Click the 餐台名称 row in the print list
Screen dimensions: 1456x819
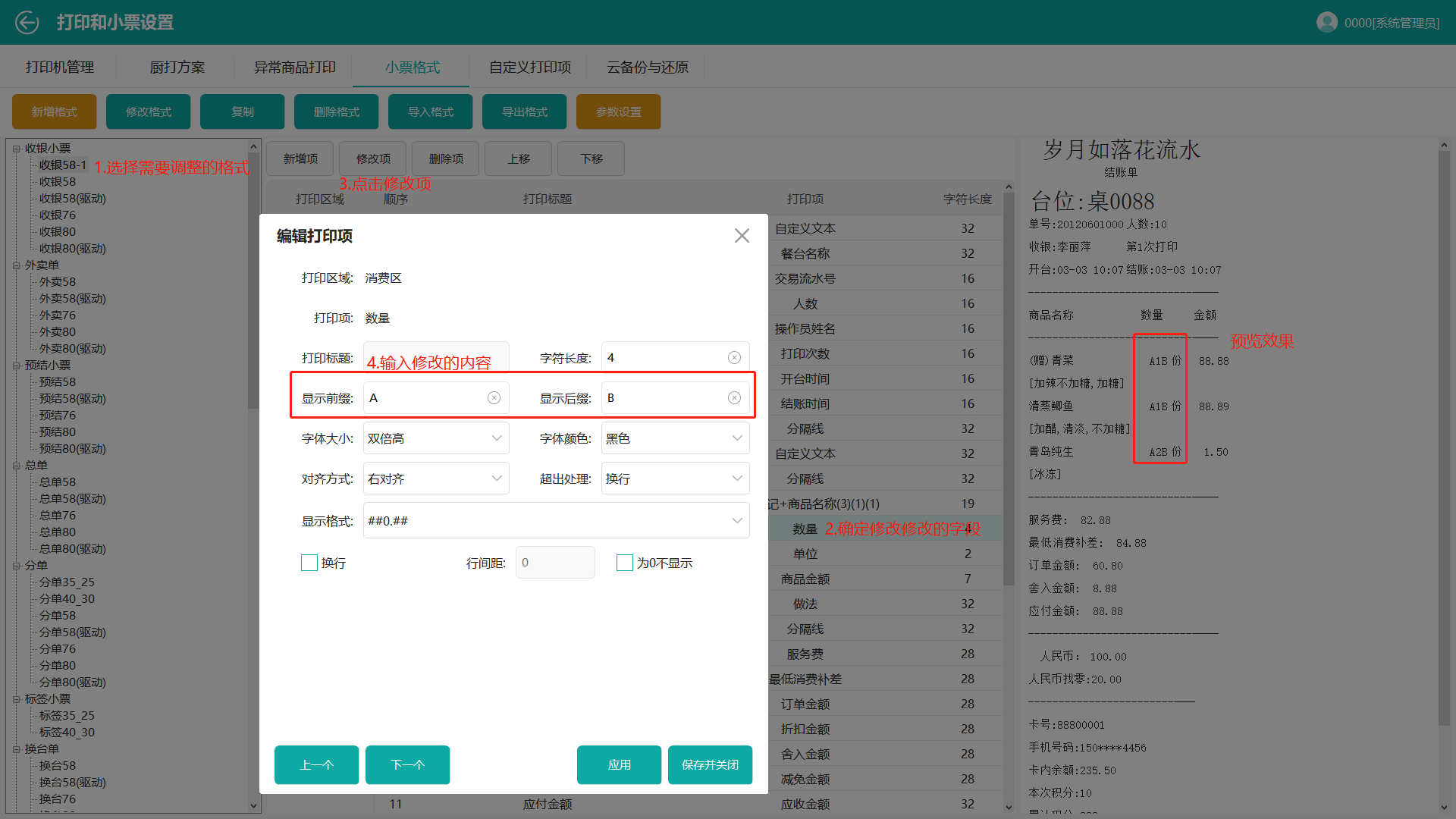(885, 253)
